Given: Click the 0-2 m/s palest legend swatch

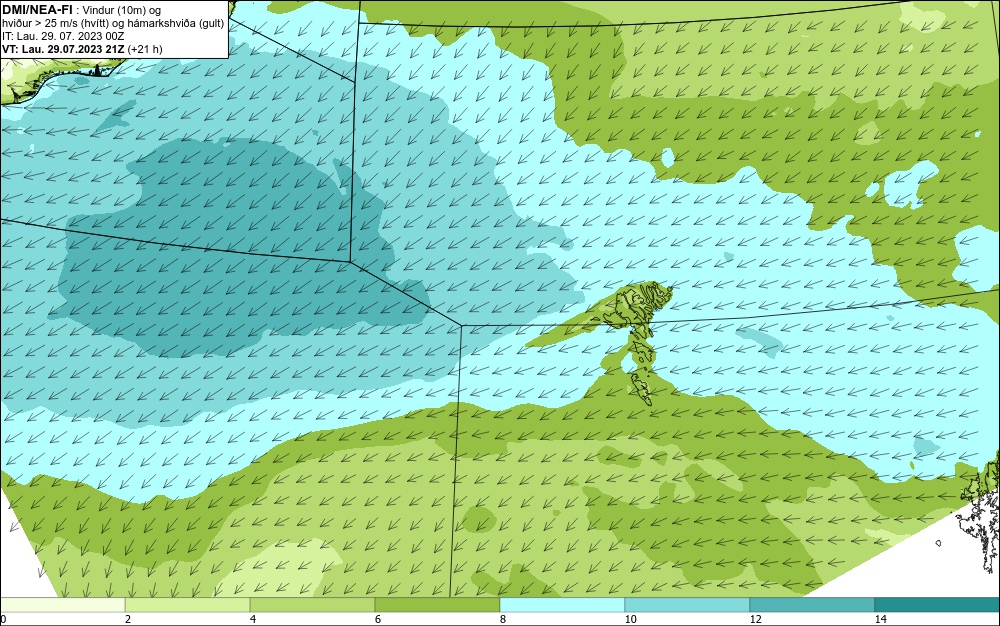Looking at the screenshot, I should [62, 605].
